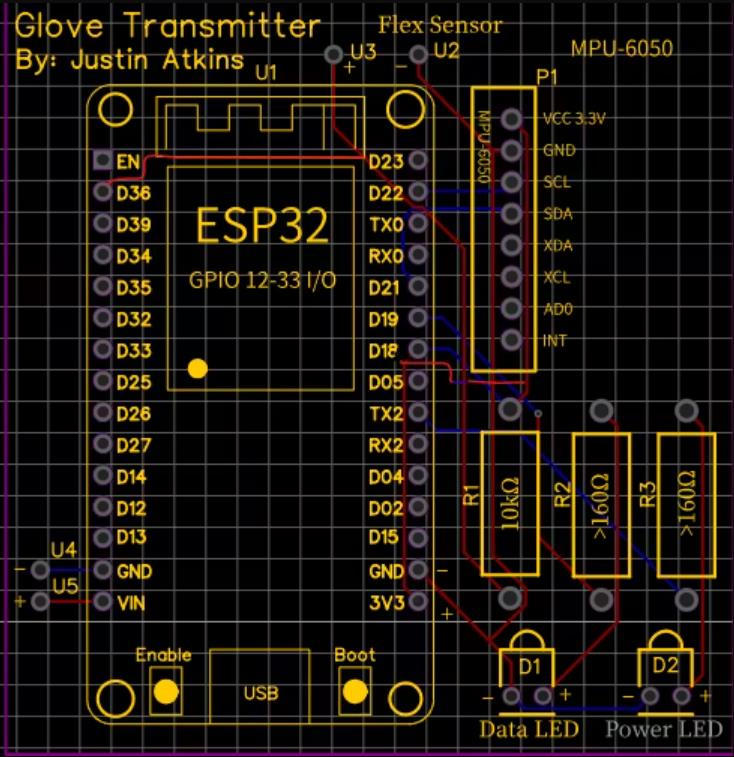The width and height of the screenshot is (734, 757).
Task: Click the MPU-6050 GND pad
Action: point(511,151)
